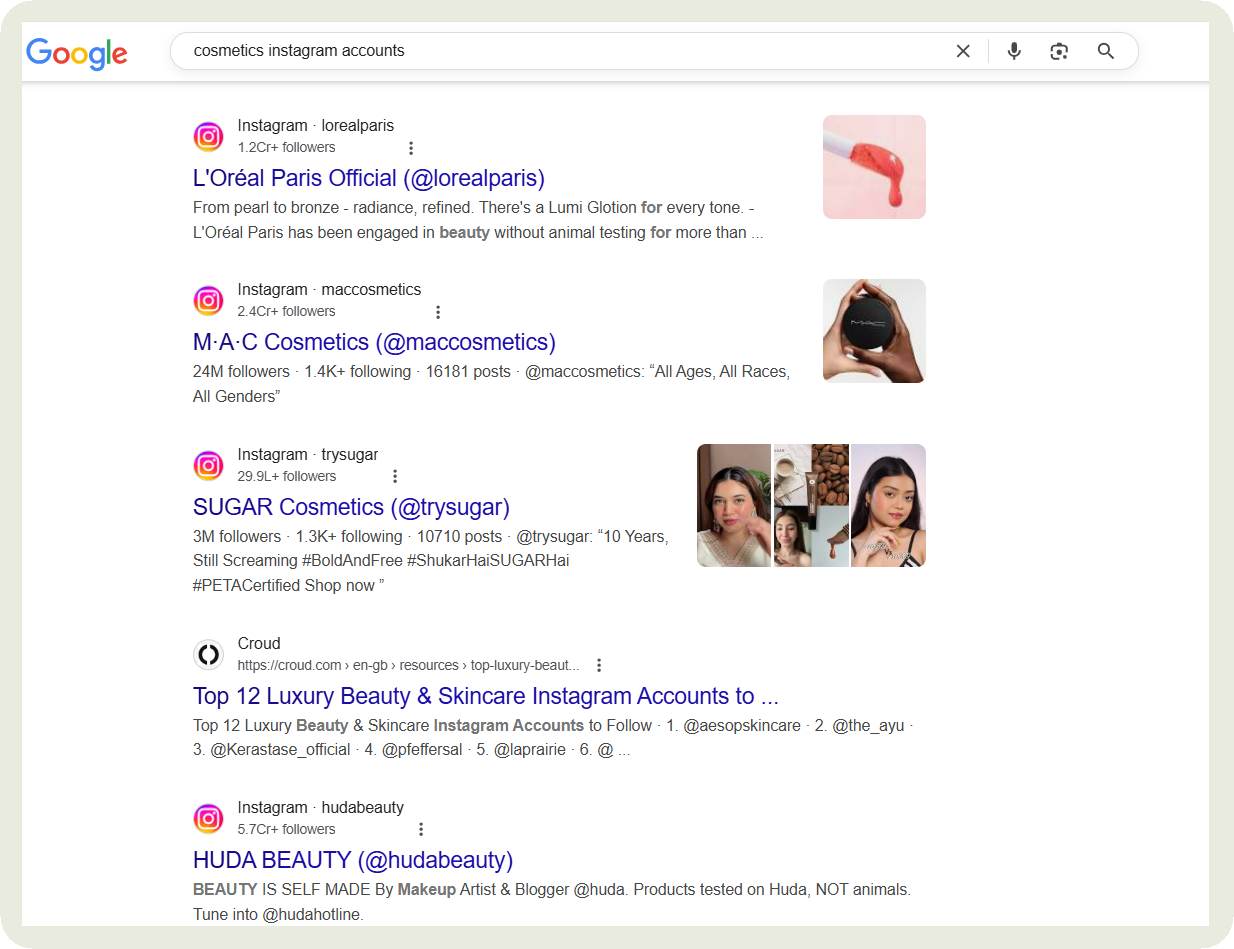Open M·A·C Cosmetics Instagram link
The height and width of the screenshot is (949, 1234).
373,342
